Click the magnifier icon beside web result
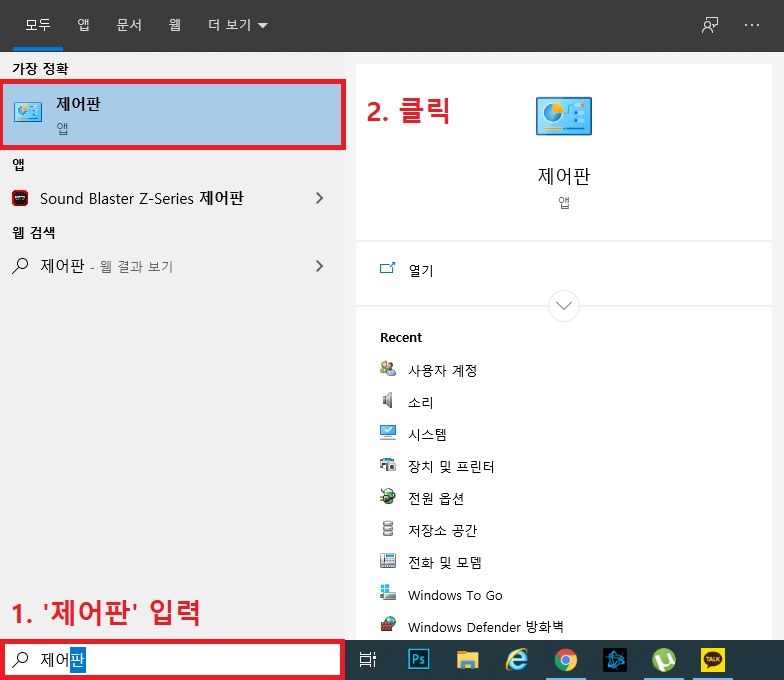 click(20, 266)
